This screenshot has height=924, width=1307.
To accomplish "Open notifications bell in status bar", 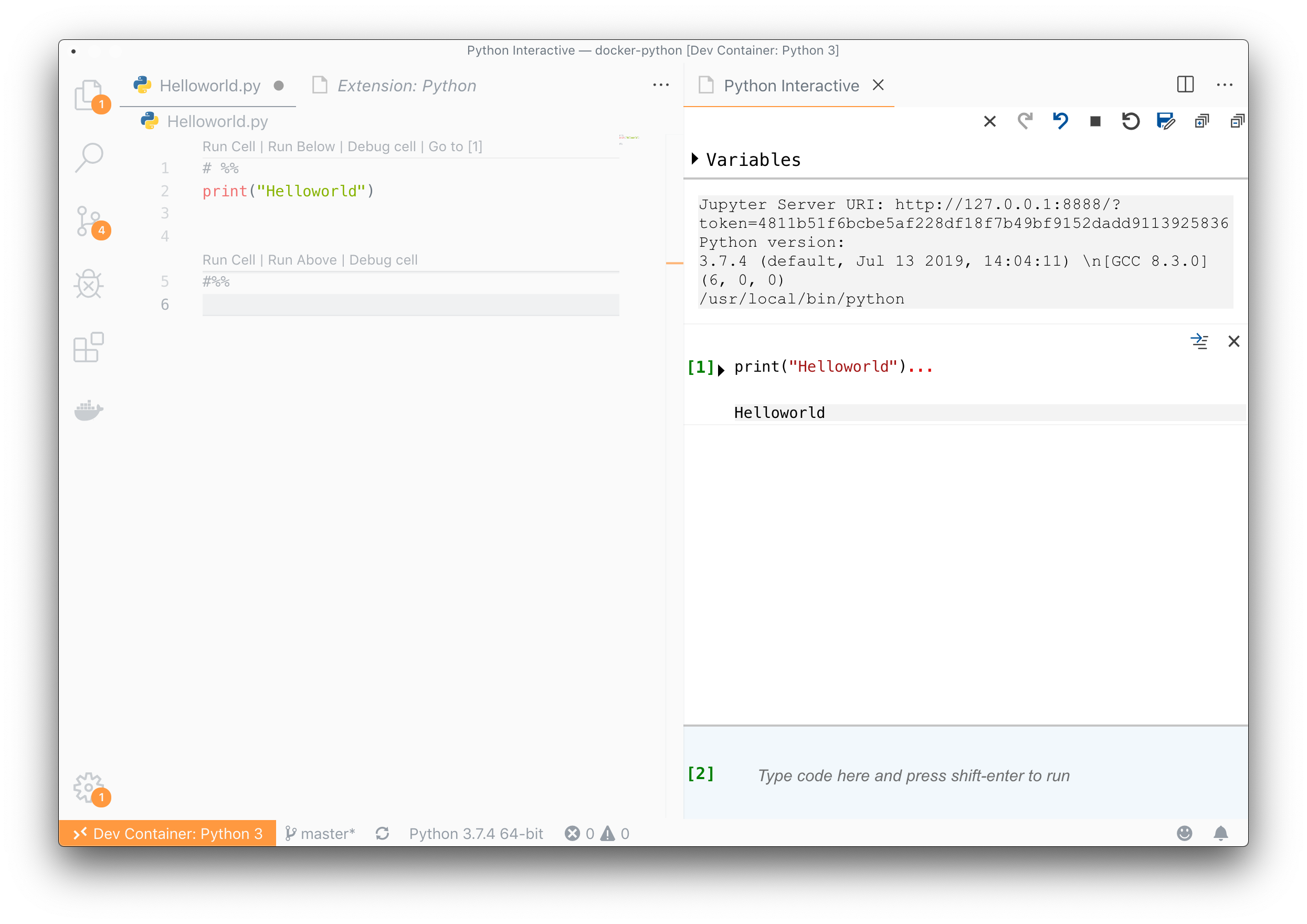I will 1220,833.
